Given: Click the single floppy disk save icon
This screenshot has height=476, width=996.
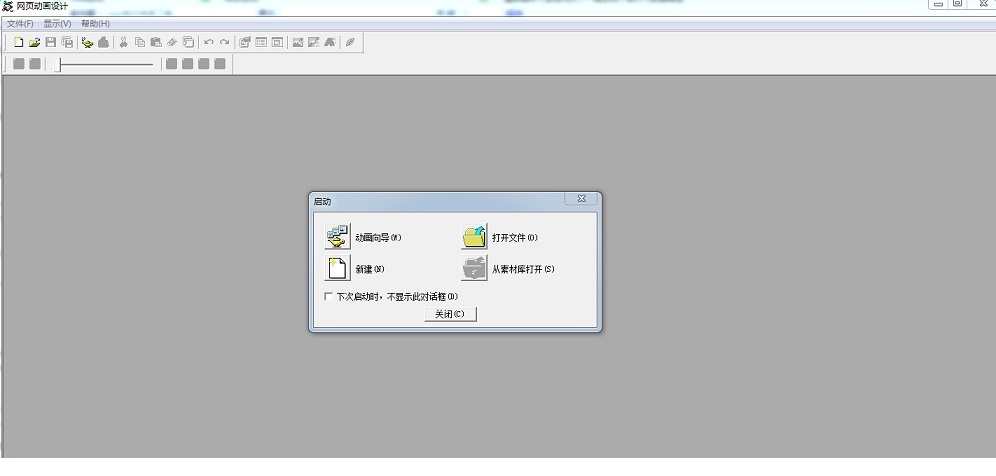Looking at the screenshot, I should (51, 43).
